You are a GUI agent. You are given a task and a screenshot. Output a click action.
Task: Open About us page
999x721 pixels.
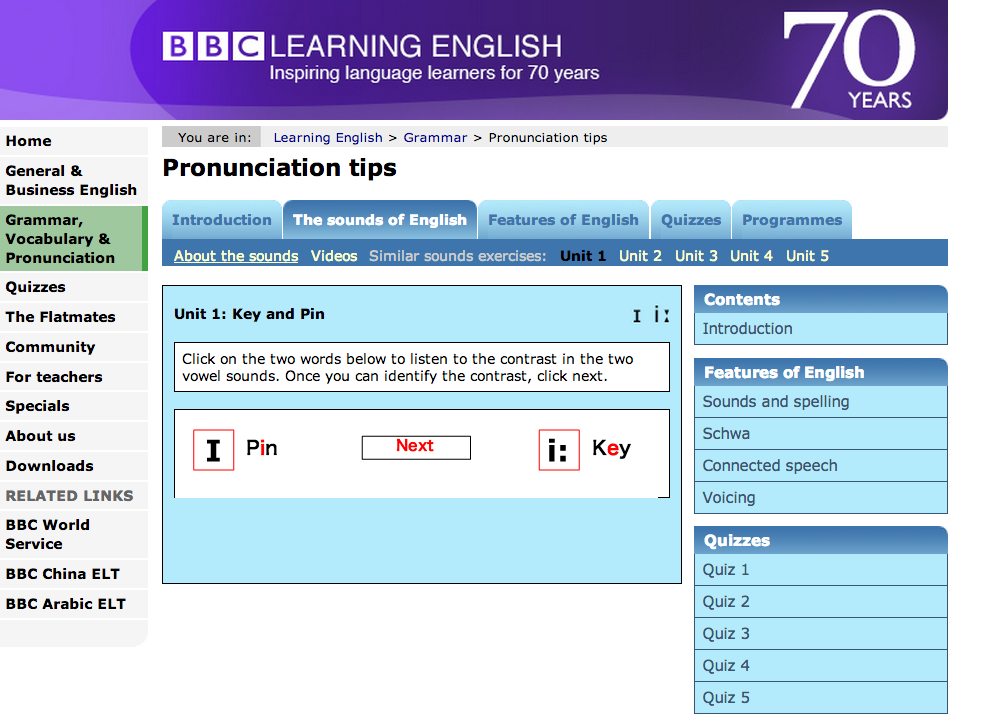(74, 436)
